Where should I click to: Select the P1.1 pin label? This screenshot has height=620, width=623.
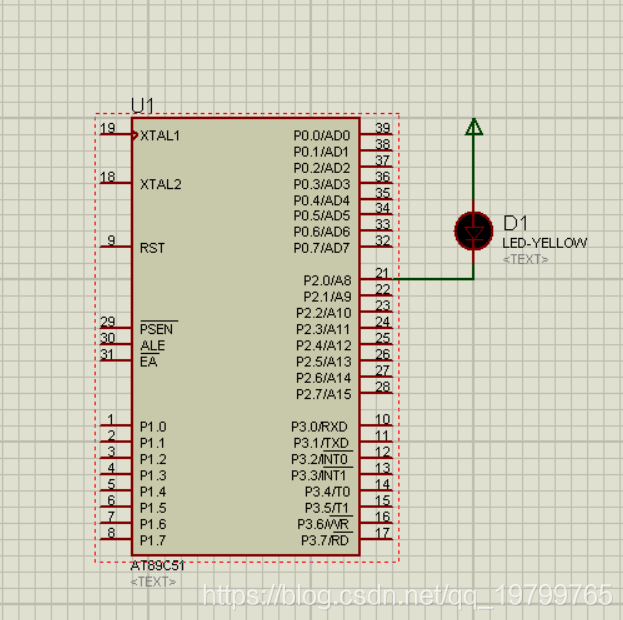tap(152, 443)
